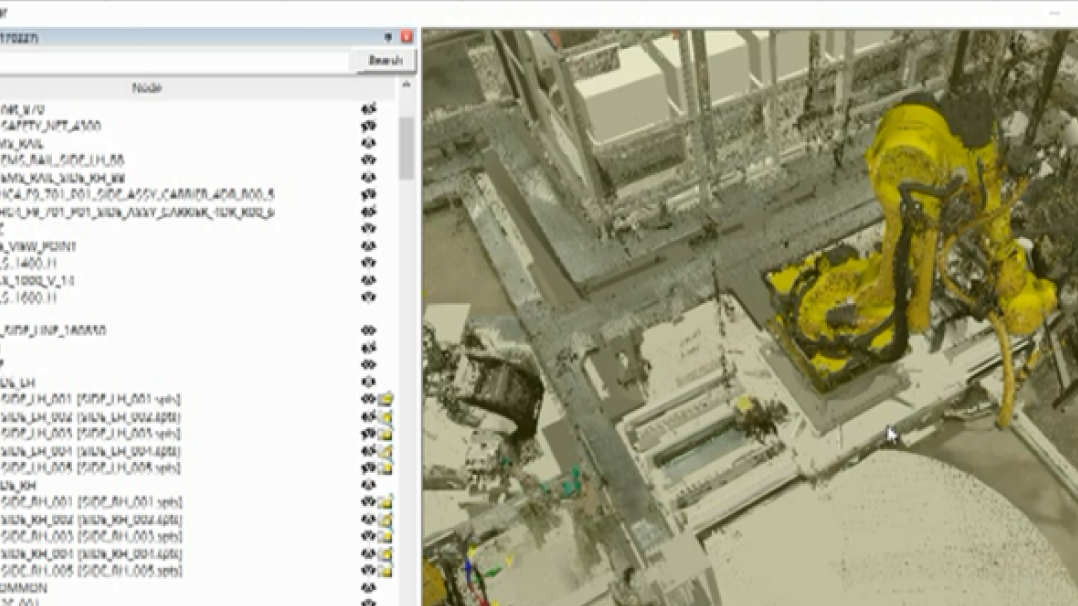The image size is (1078, 606).
Task: Toggle visibility of the SAFETY_NET_4500 node
Action: click(x=369, y=126)
